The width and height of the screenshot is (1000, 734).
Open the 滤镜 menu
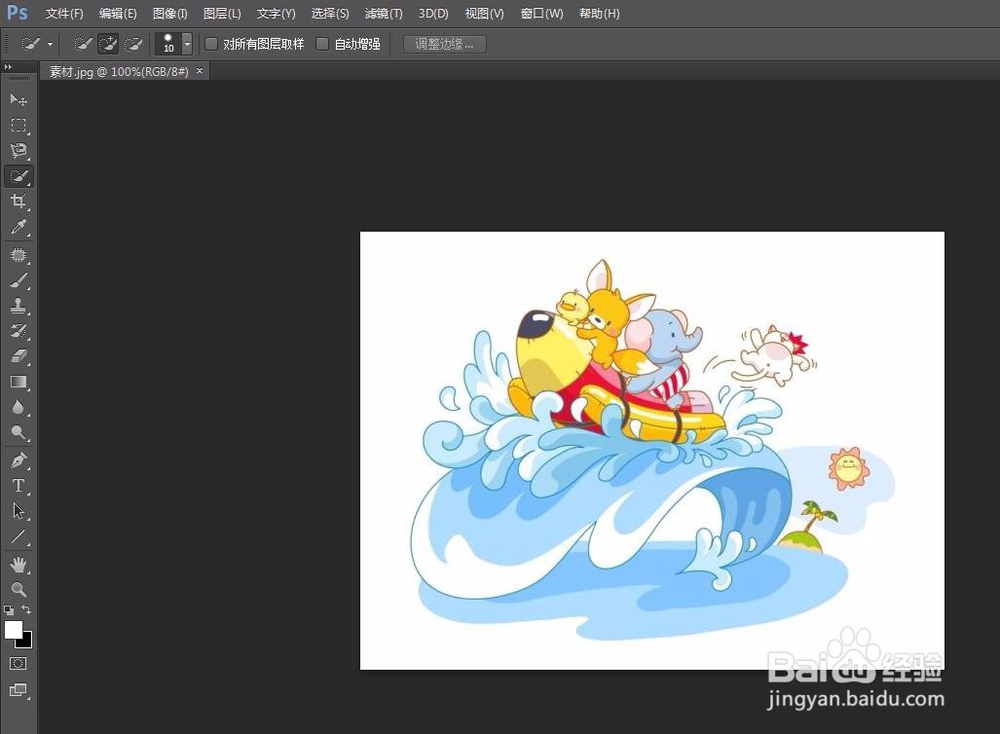[x=383, y=13]
